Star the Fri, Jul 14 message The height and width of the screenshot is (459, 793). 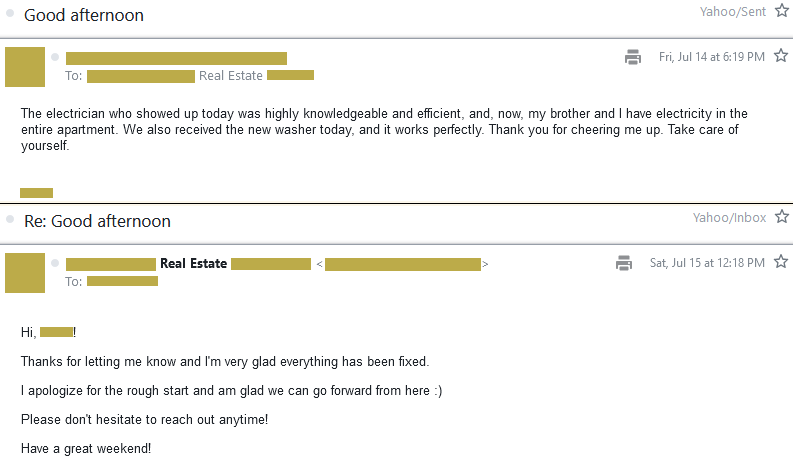click(781, 56)
